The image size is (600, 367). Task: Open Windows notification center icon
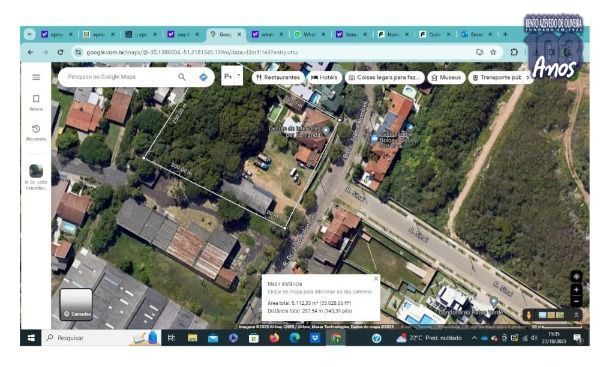point(578,338)
